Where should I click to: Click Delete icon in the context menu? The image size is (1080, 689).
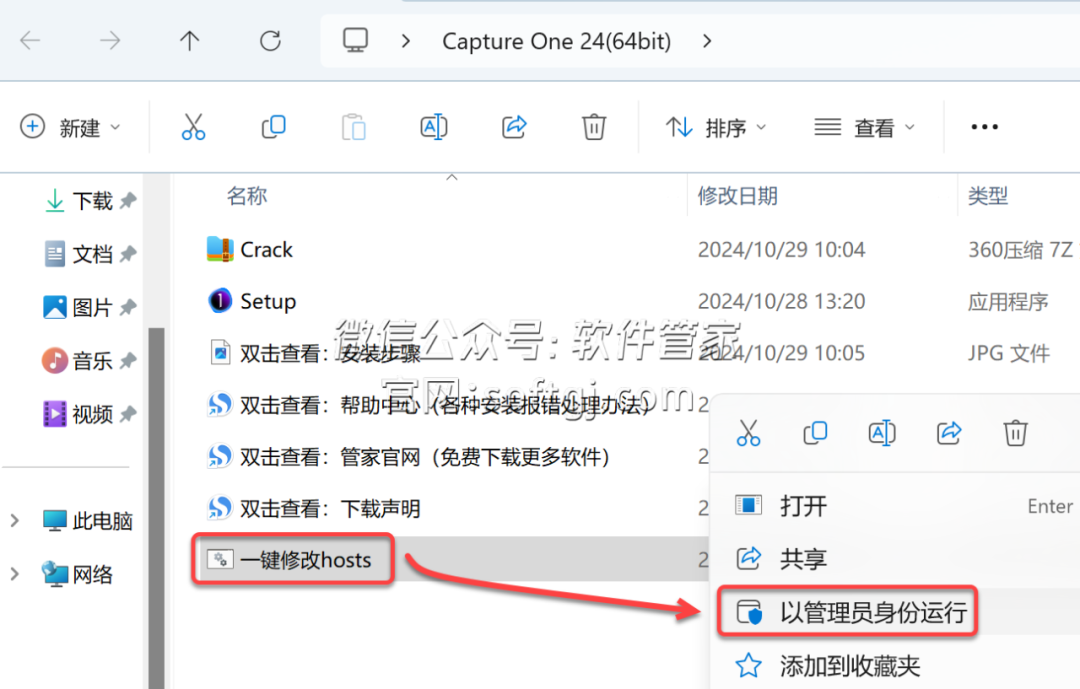(1015, 433)
